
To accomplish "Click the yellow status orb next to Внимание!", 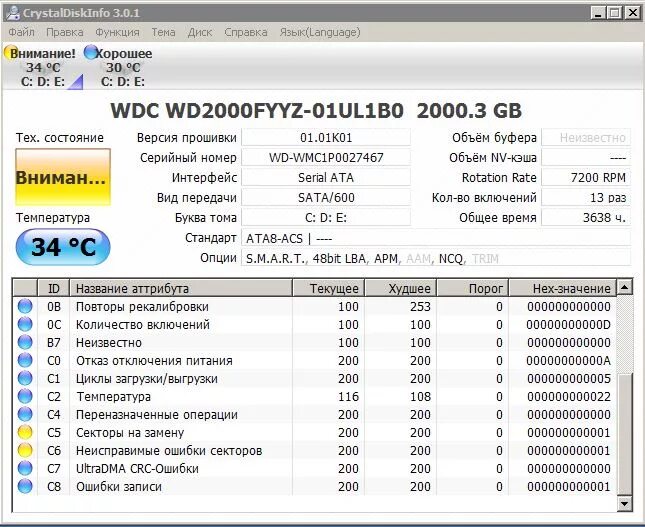I will click(10, 53).
